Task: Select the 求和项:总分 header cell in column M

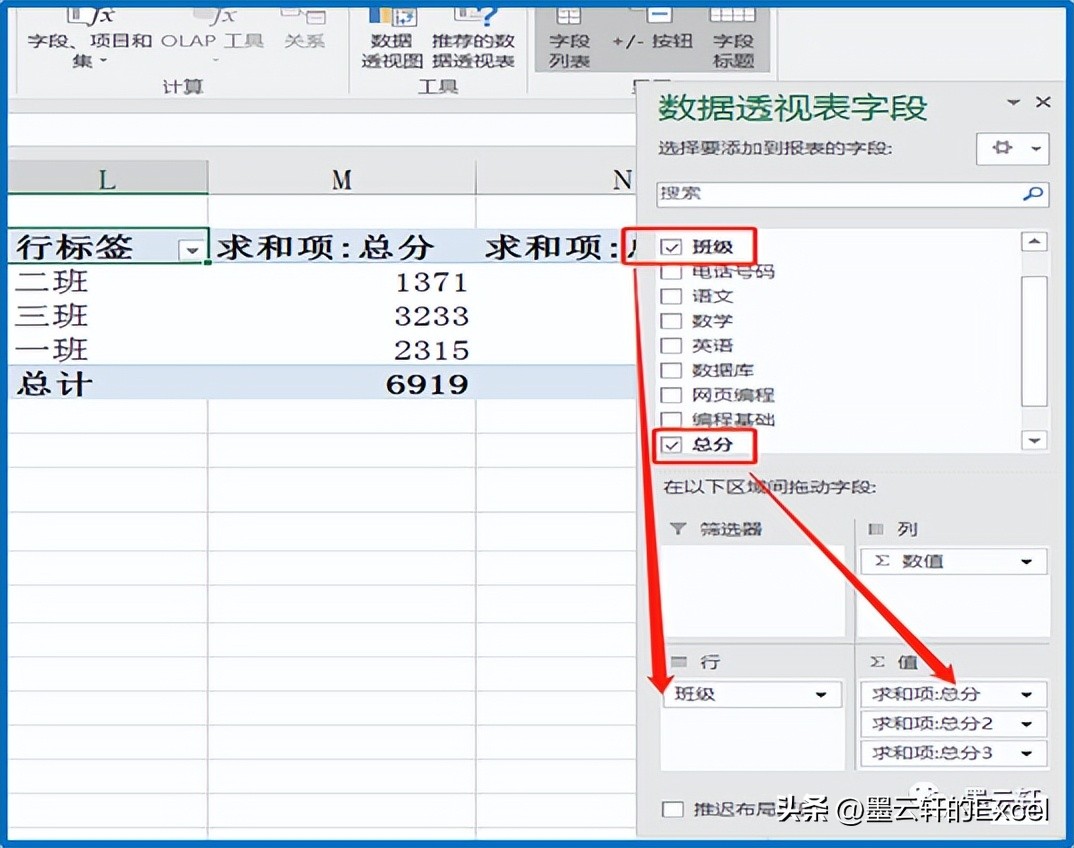Action: [x=342, y=247]
